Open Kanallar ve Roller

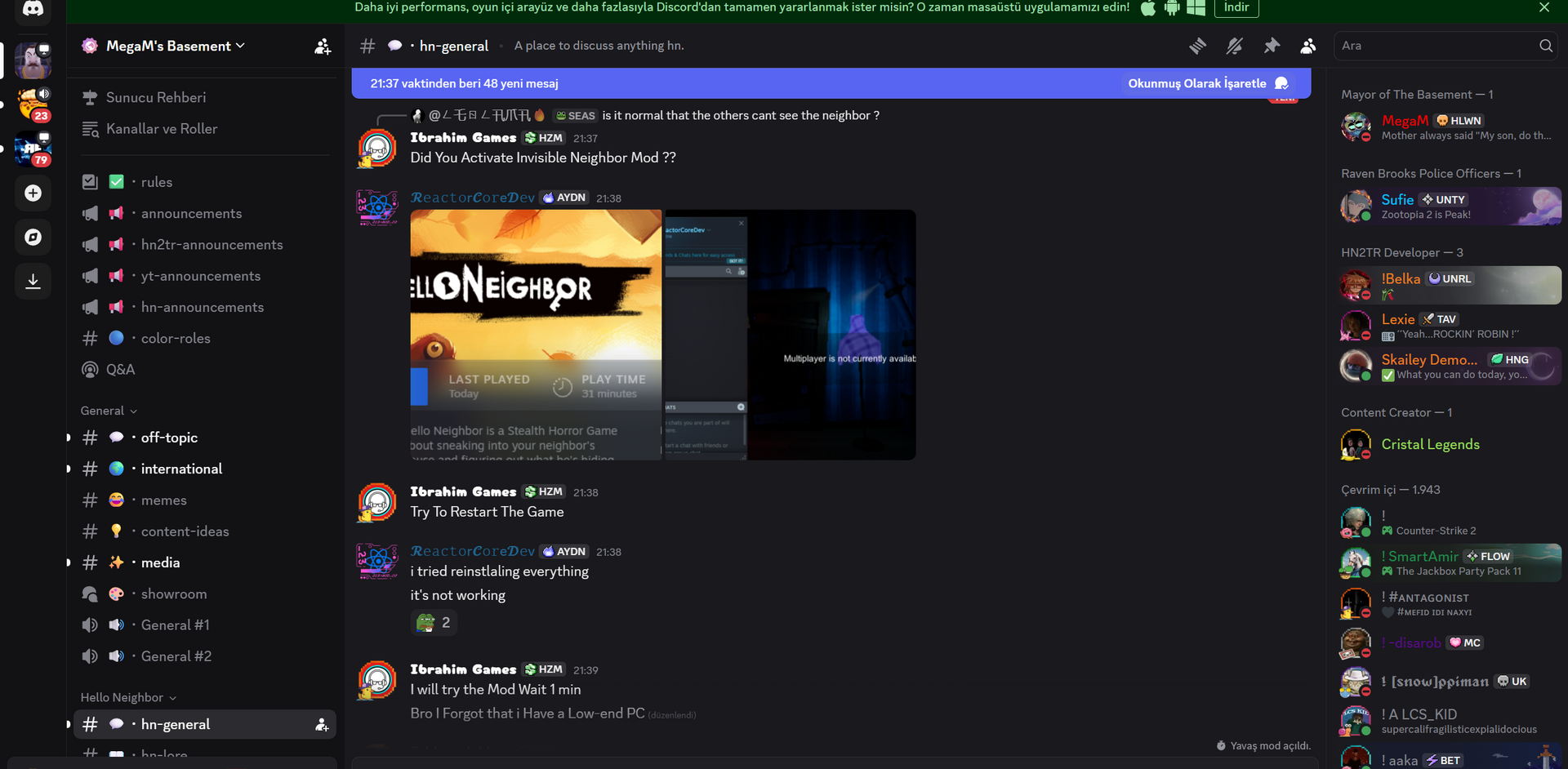205,129
